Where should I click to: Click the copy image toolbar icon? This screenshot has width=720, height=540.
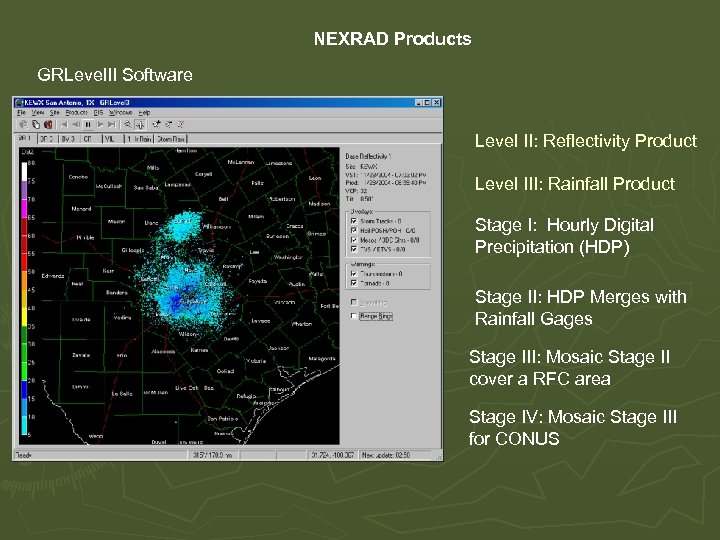pyautogui.click(x=36, y=124)
